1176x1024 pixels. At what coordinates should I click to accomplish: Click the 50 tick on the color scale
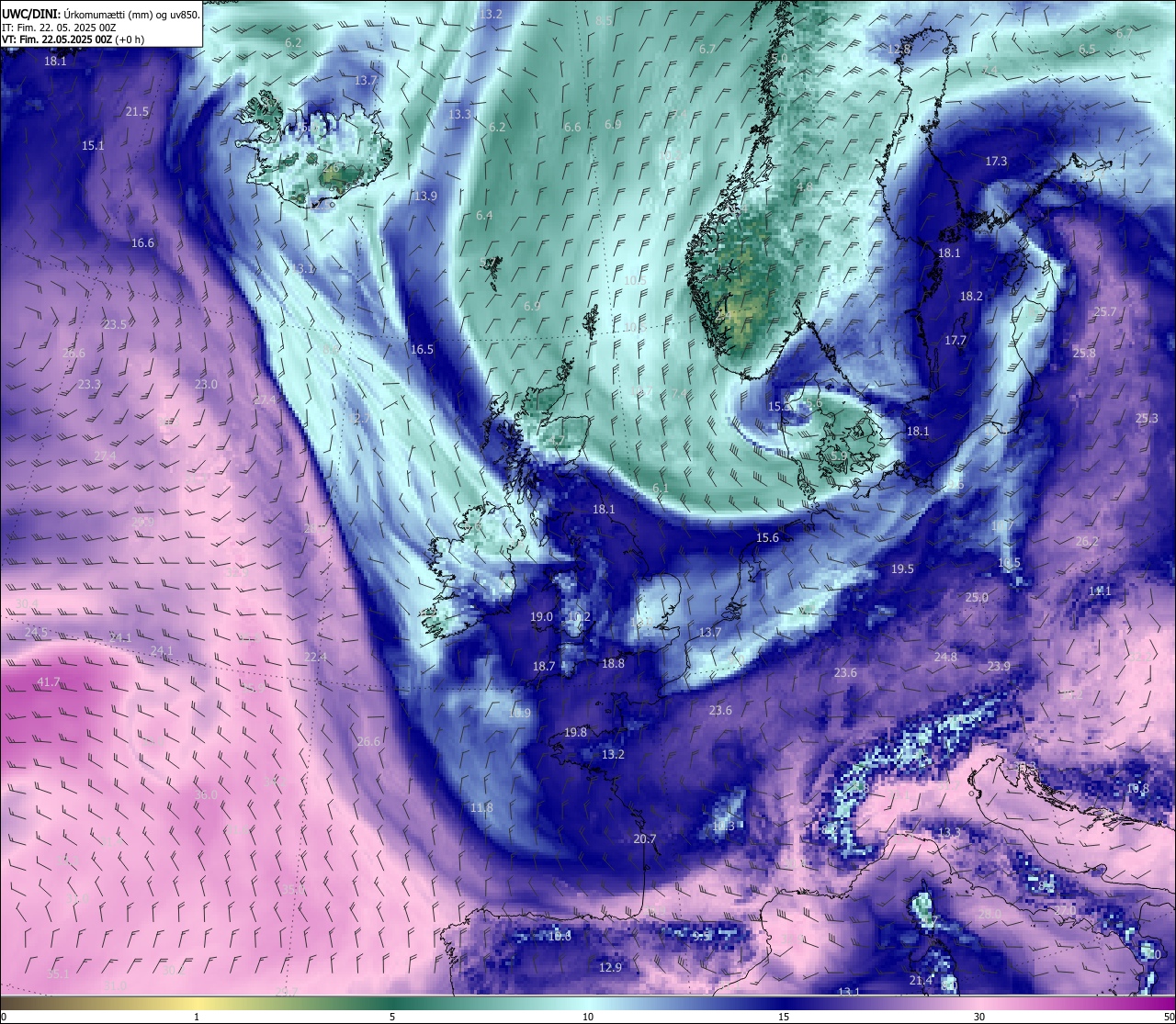[1169, 1017]
